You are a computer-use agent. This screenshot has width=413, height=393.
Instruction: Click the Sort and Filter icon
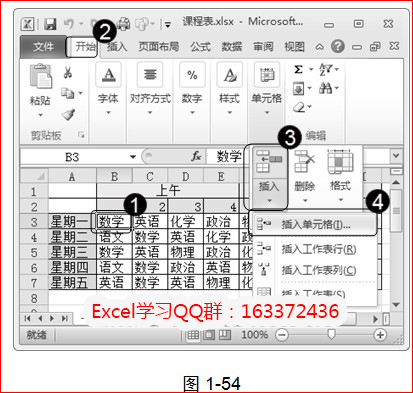point(326,70)
